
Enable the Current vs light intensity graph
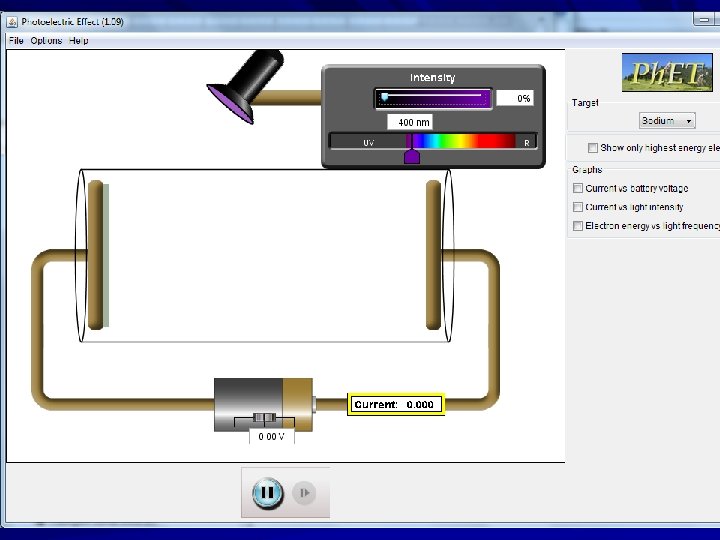coord(578,207)
